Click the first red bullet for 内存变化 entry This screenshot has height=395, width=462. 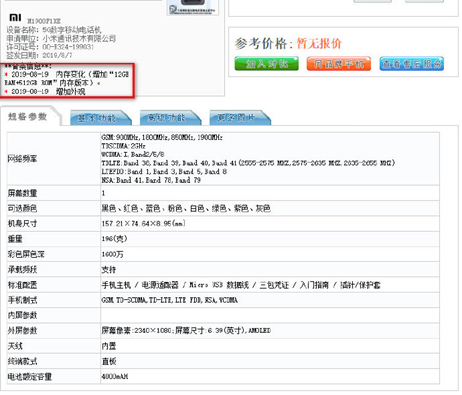(6, 74)
